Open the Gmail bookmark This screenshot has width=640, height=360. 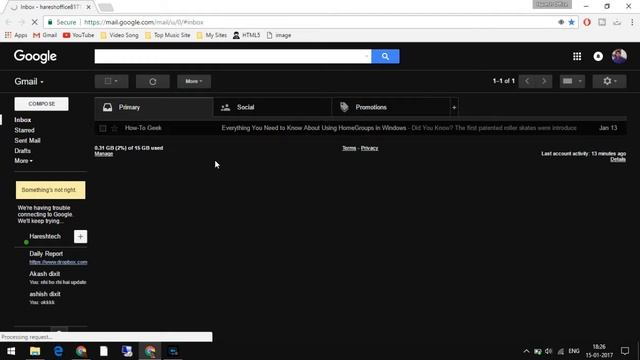point(45,36)
